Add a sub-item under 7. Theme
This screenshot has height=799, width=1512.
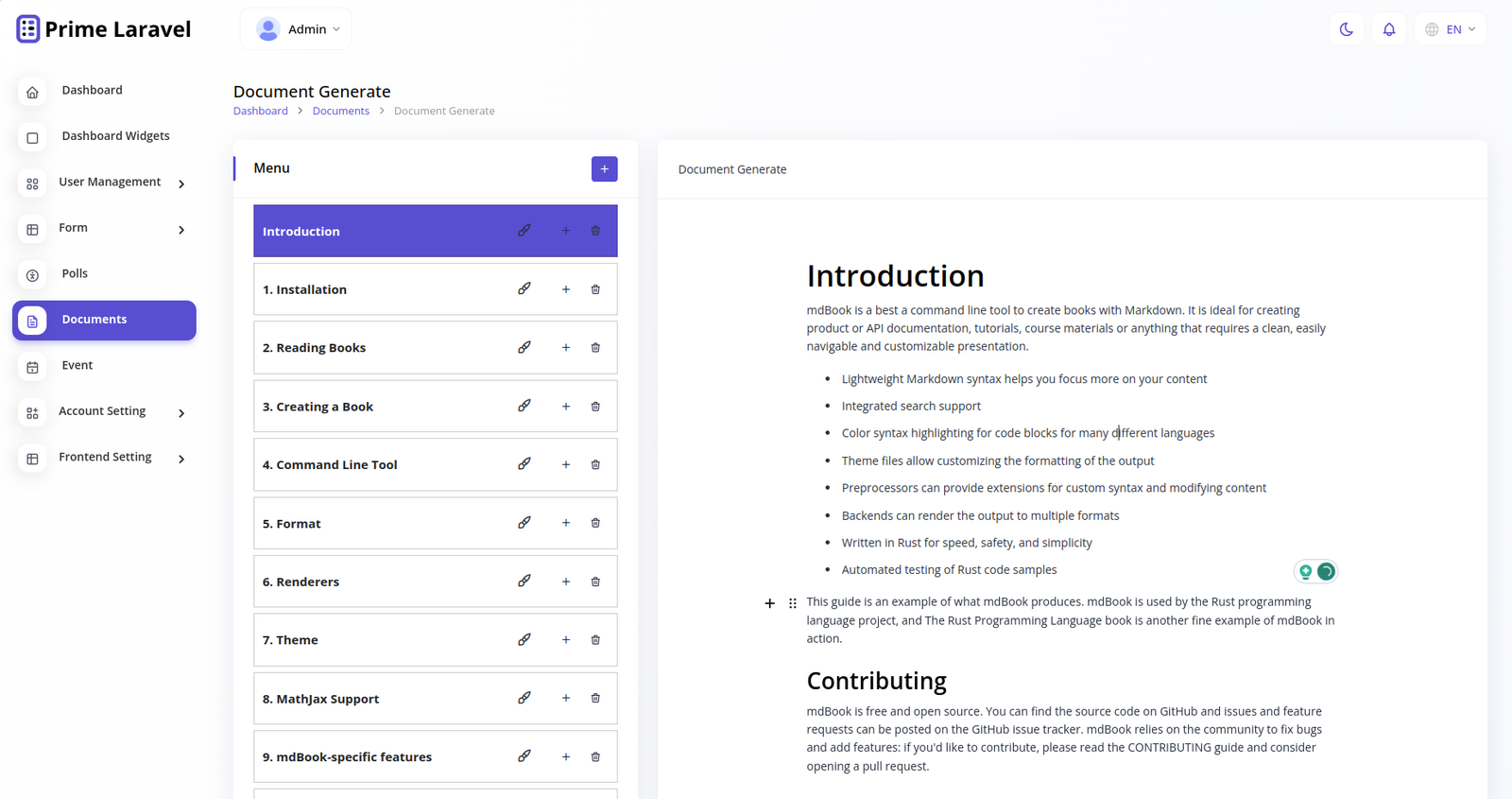[566, 640]
